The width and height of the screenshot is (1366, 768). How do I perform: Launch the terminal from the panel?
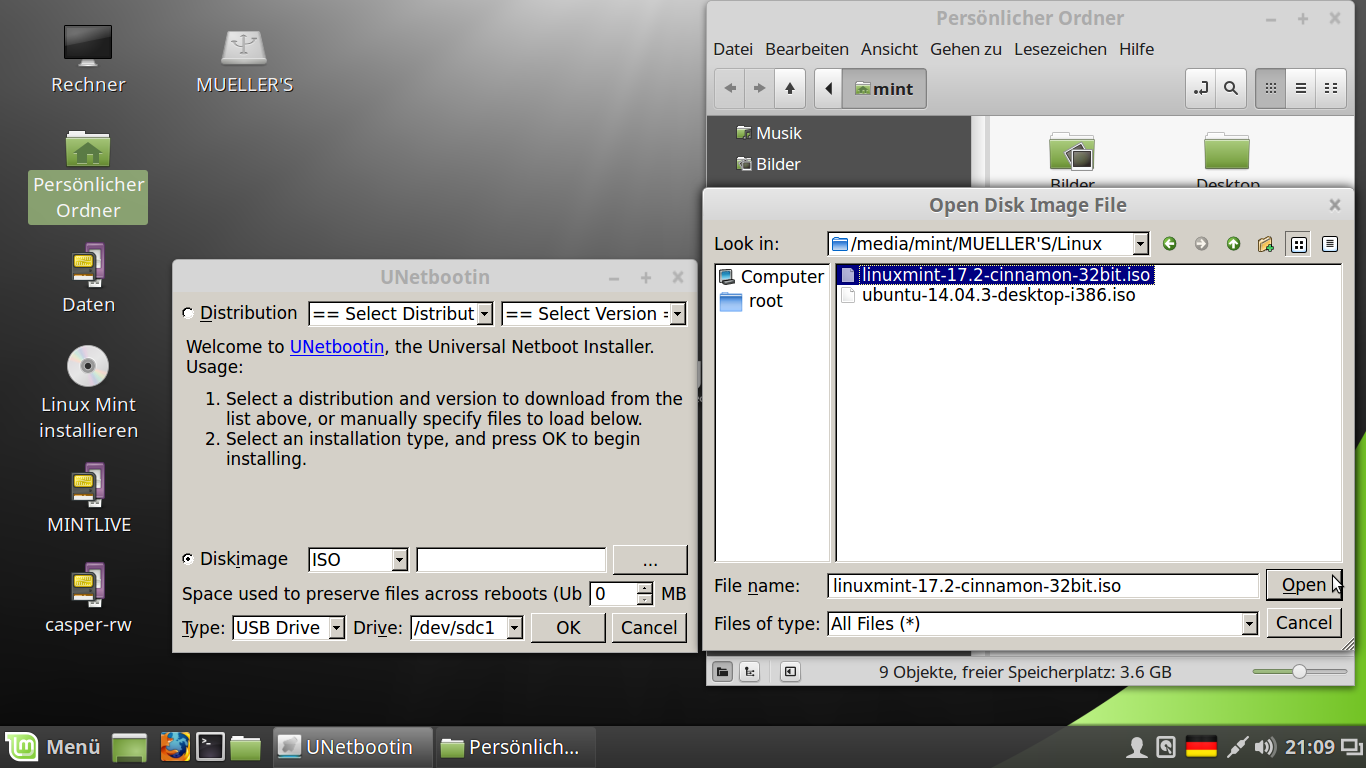tap(210, 747)
